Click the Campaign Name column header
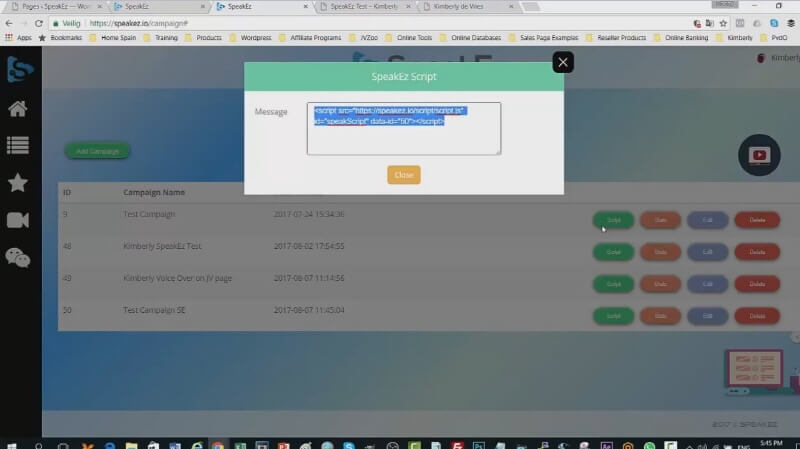The width and height of the screenshot is (800, 449). pyautogui.click(x=154, y=192)
